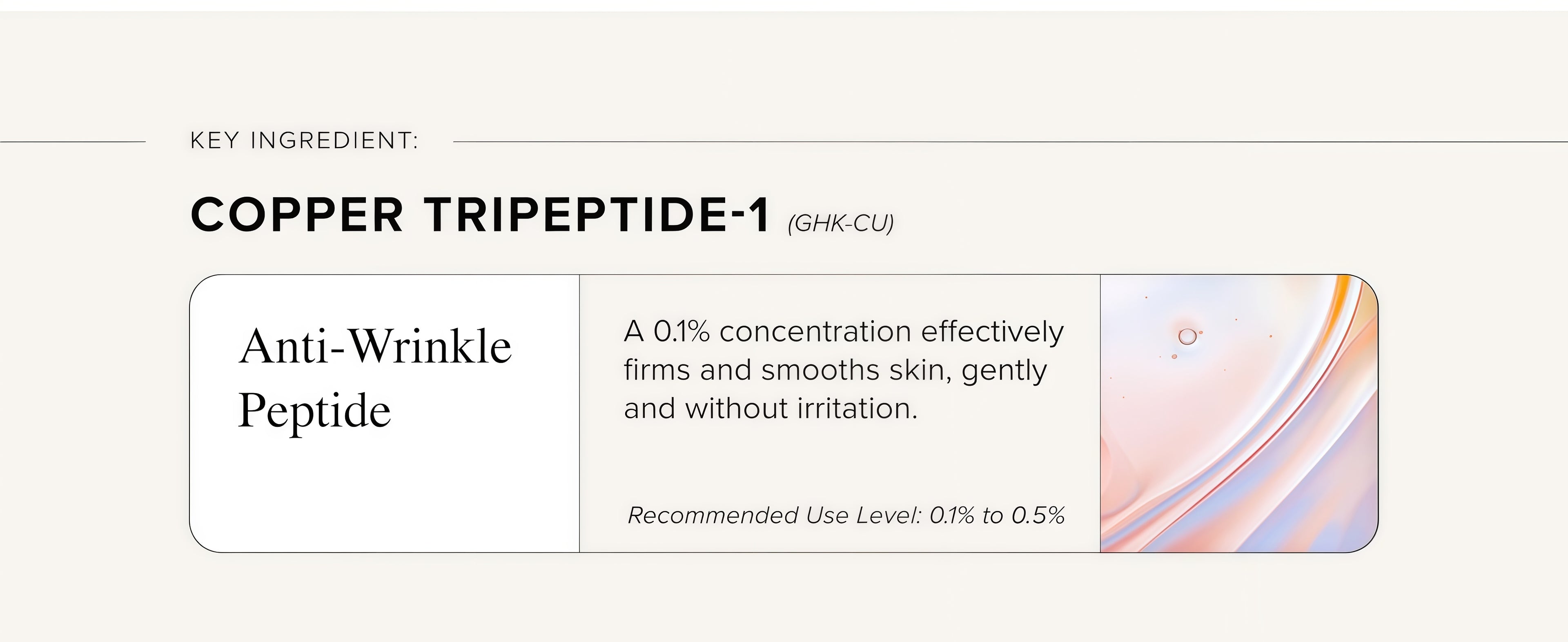This screenshot has height=642, width=1568.
Task: Click the '0.5%' value in use level
Action: tap(1038, 515)
